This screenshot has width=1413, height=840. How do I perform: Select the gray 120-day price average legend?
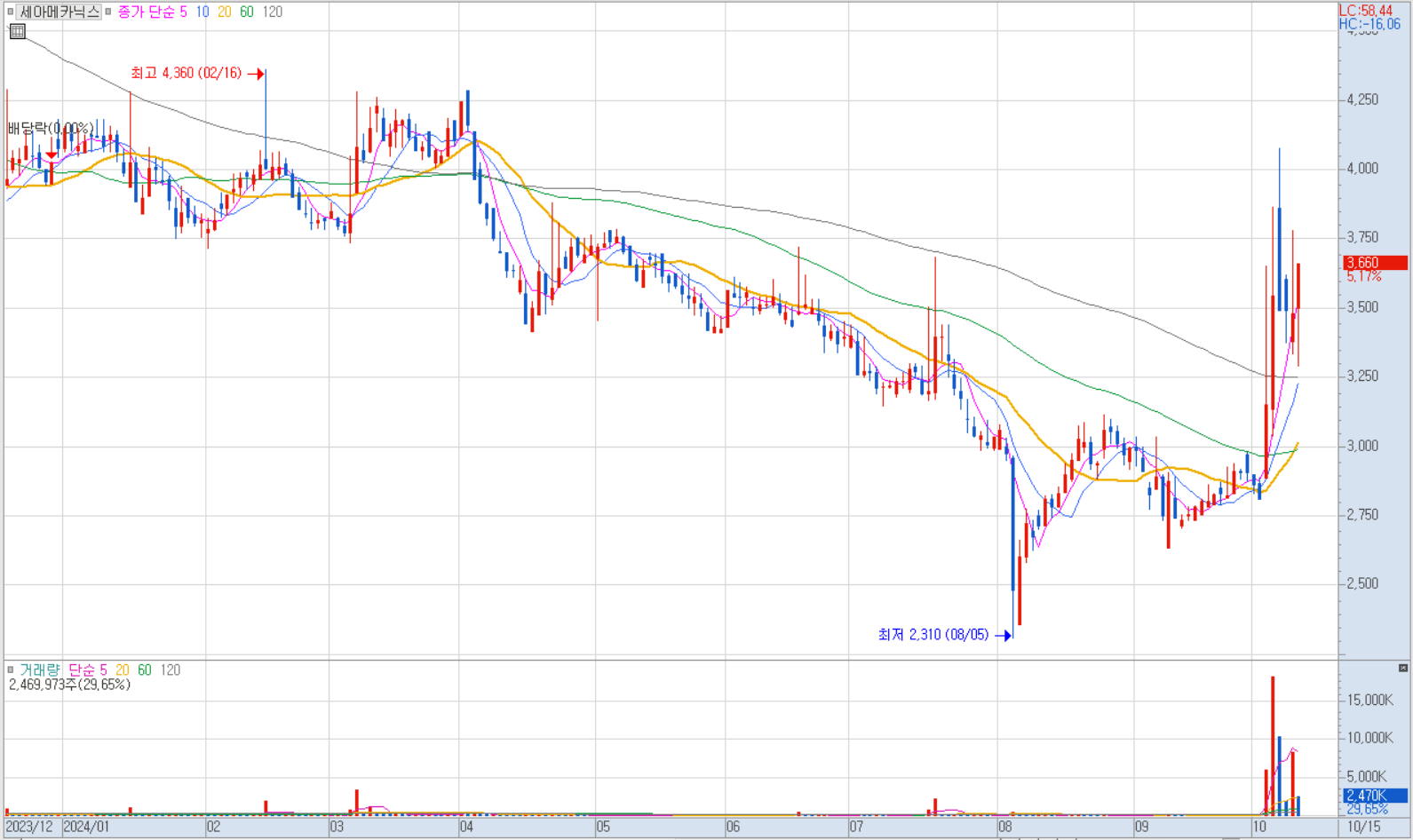pos(273,12)
